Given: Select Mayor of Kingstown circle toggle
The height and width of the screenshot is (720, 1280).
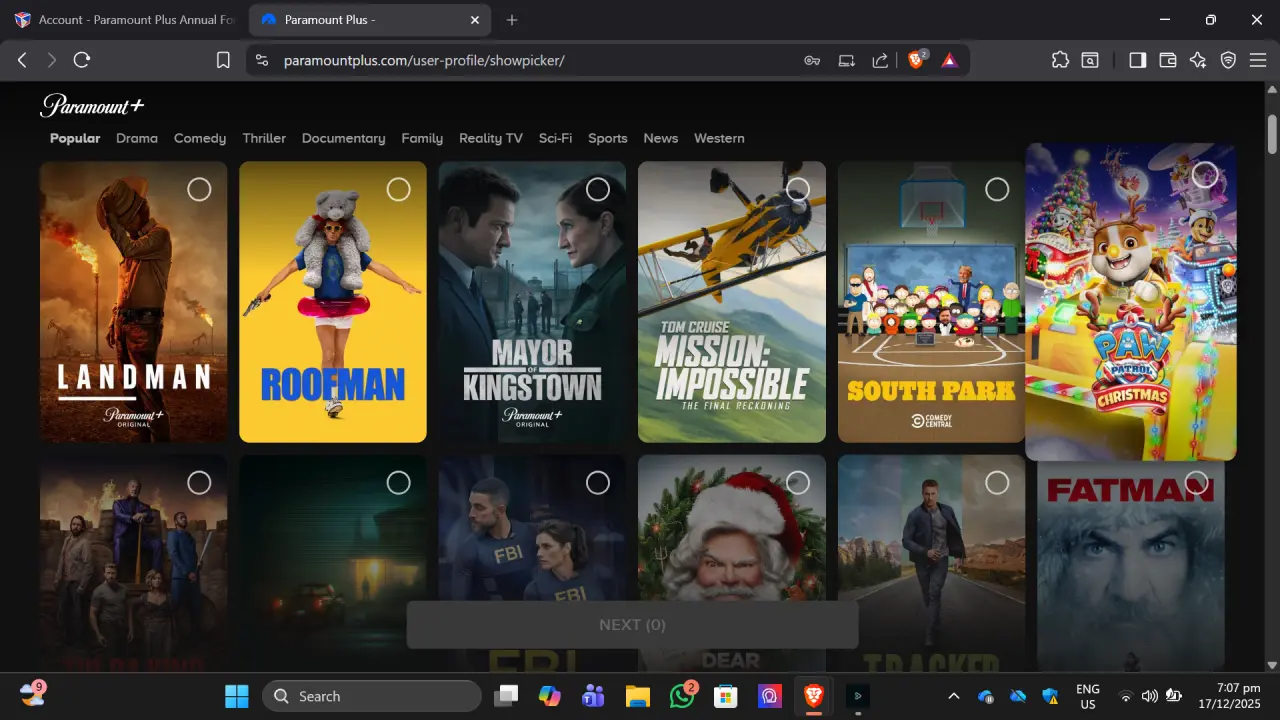Looking at the screenshot, I should tap(598, 189).
